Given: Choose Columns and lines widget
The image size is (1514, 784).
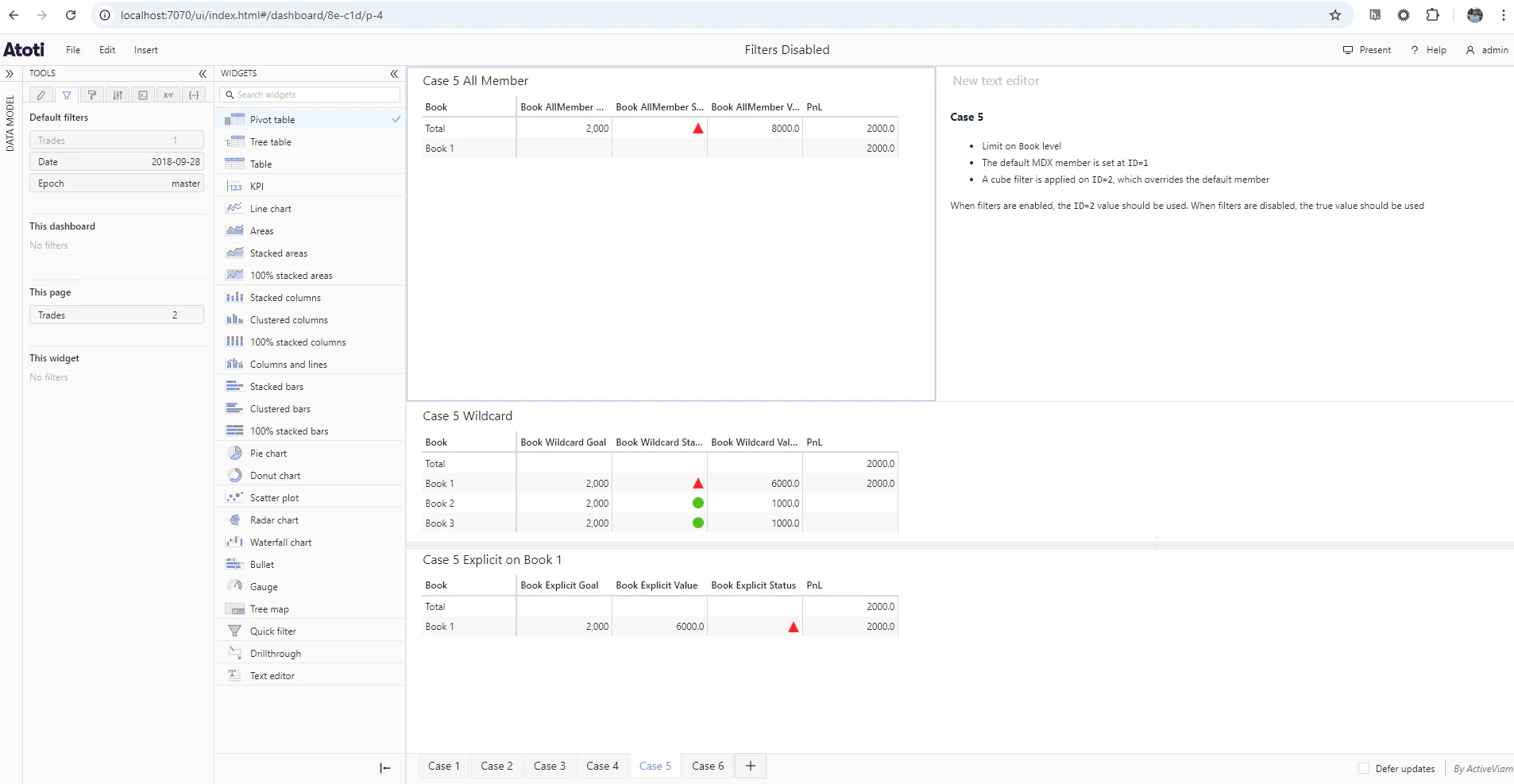Looking at the screenshot, I should [311, 364].
